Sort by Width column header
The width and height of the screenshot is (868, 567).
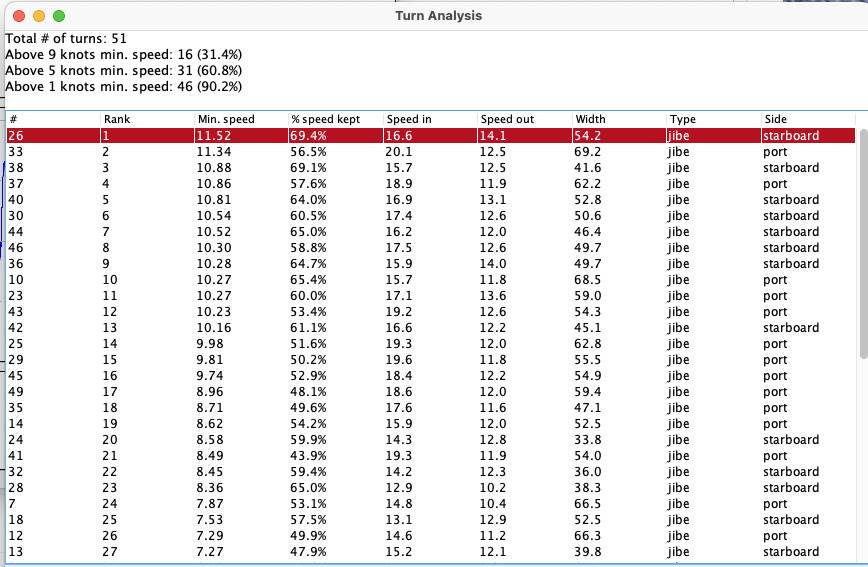[x=591, y=119]
